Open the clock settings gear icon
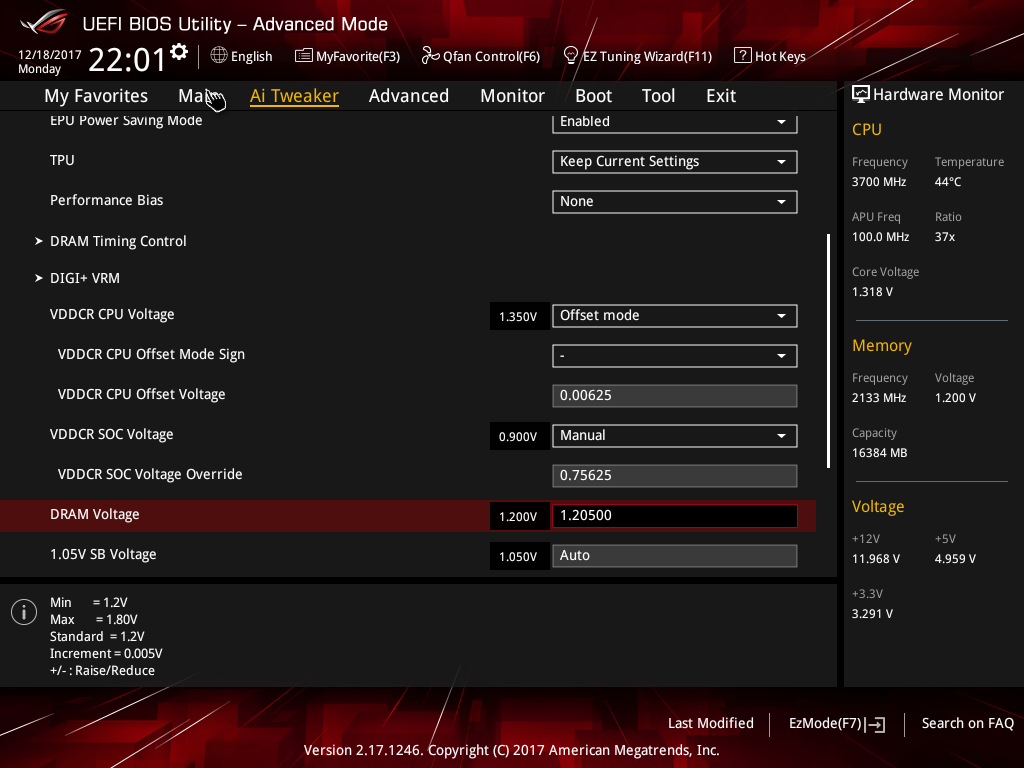 (179, 52)
